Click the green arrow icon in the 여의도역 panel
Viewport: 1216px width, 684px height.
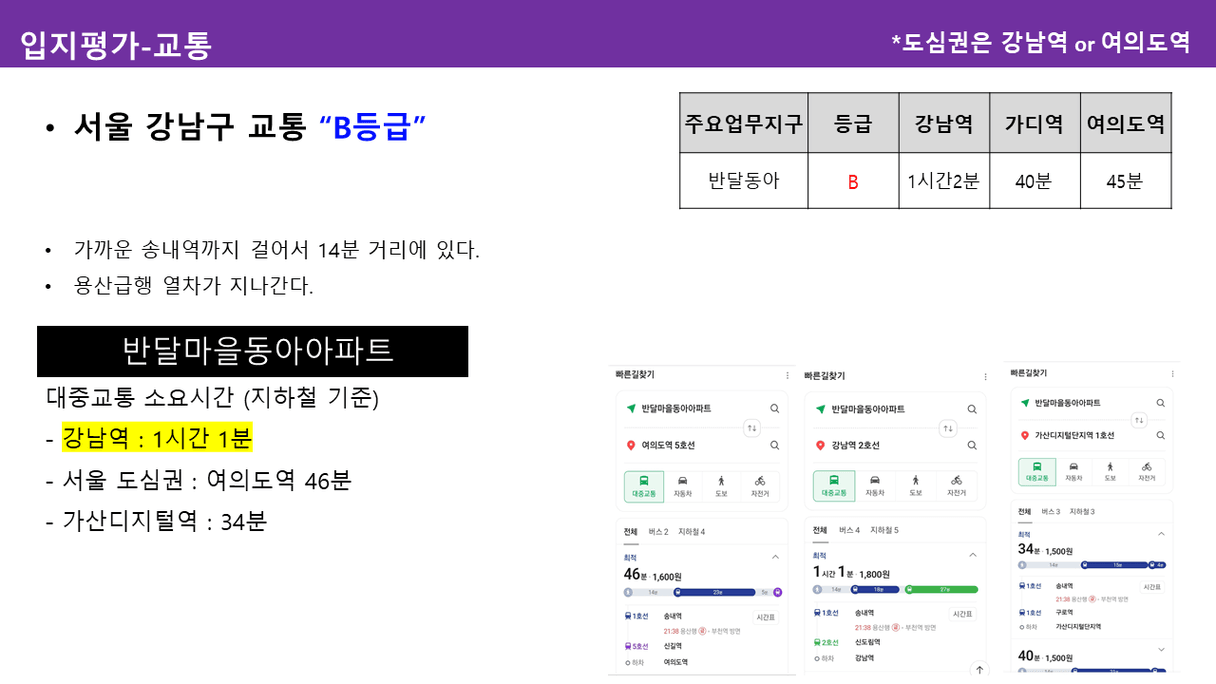tap(631, 409)
